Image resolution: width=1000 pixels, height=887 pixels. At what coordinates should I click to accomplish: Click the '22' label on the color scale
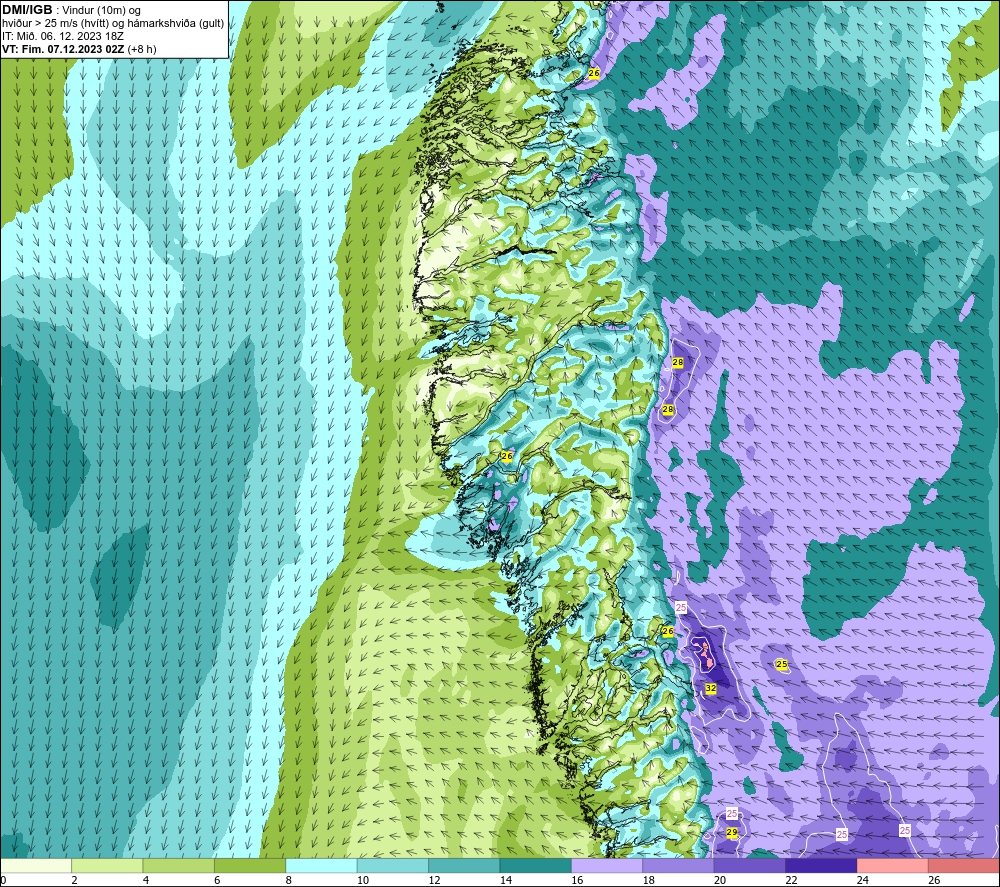point(791,880)
